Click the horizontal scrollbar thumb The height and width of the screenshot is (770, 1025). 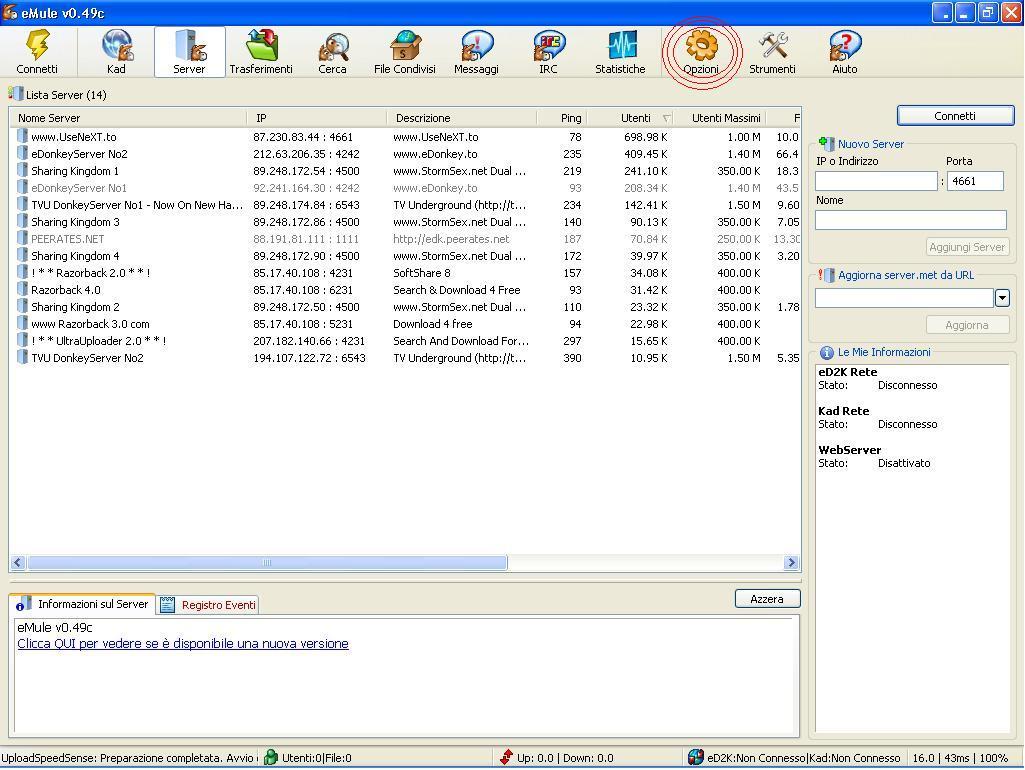(267, 562)
